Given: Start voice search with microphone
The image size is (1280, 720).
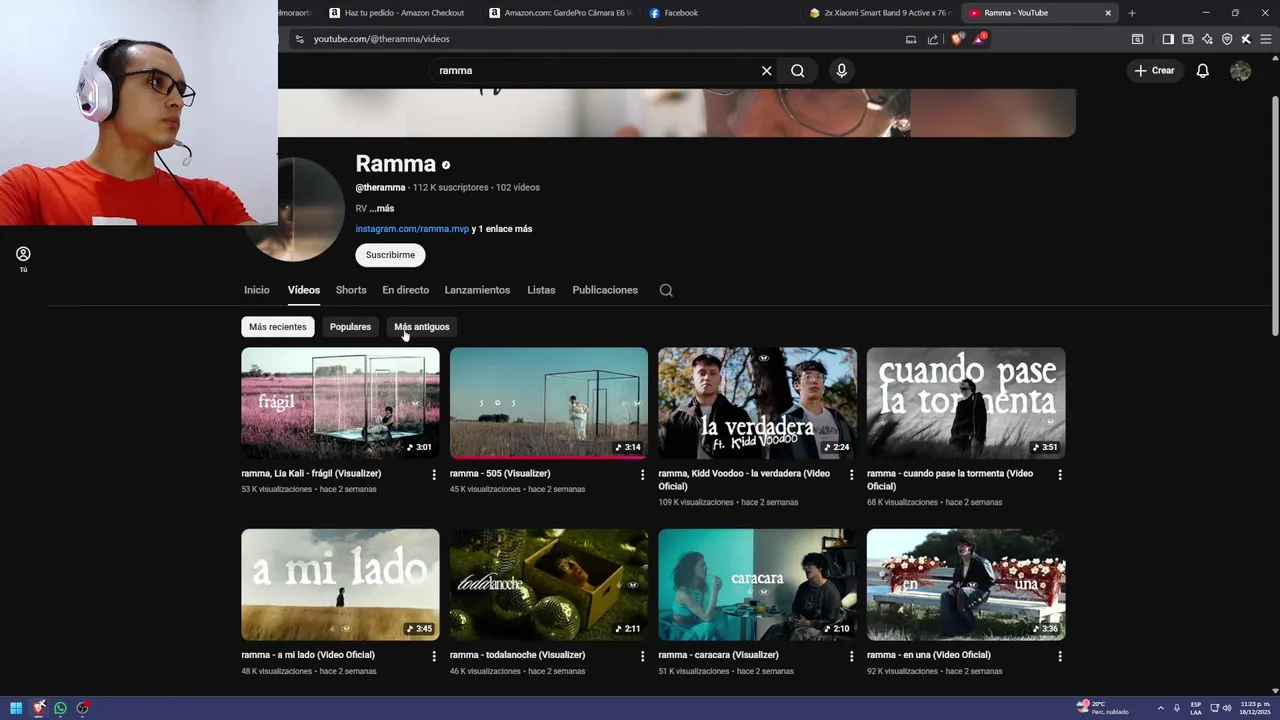Looking at the screenshot, I should 841,71.
